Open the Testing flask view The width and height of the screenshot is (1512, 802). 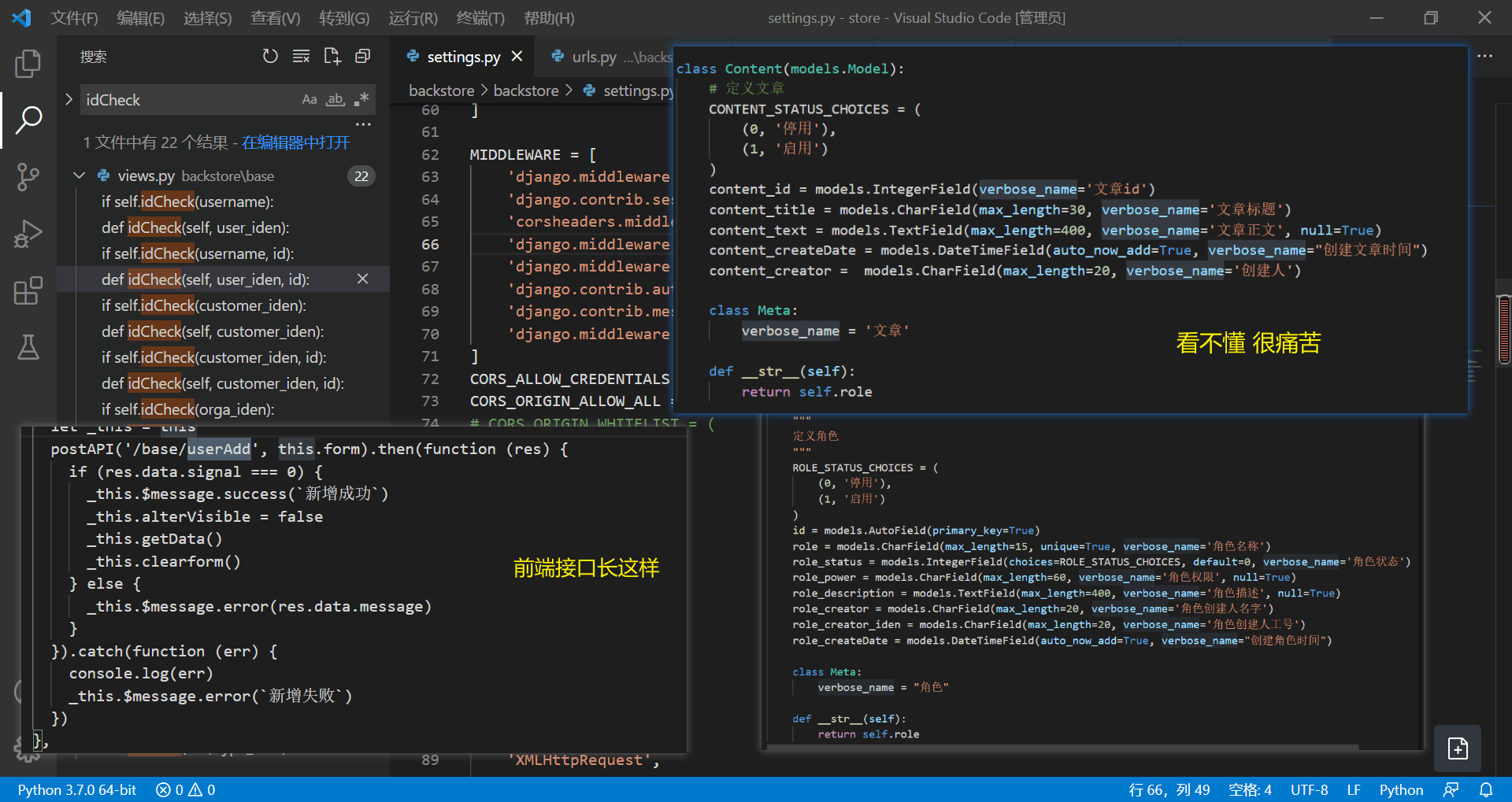point(28,347)
